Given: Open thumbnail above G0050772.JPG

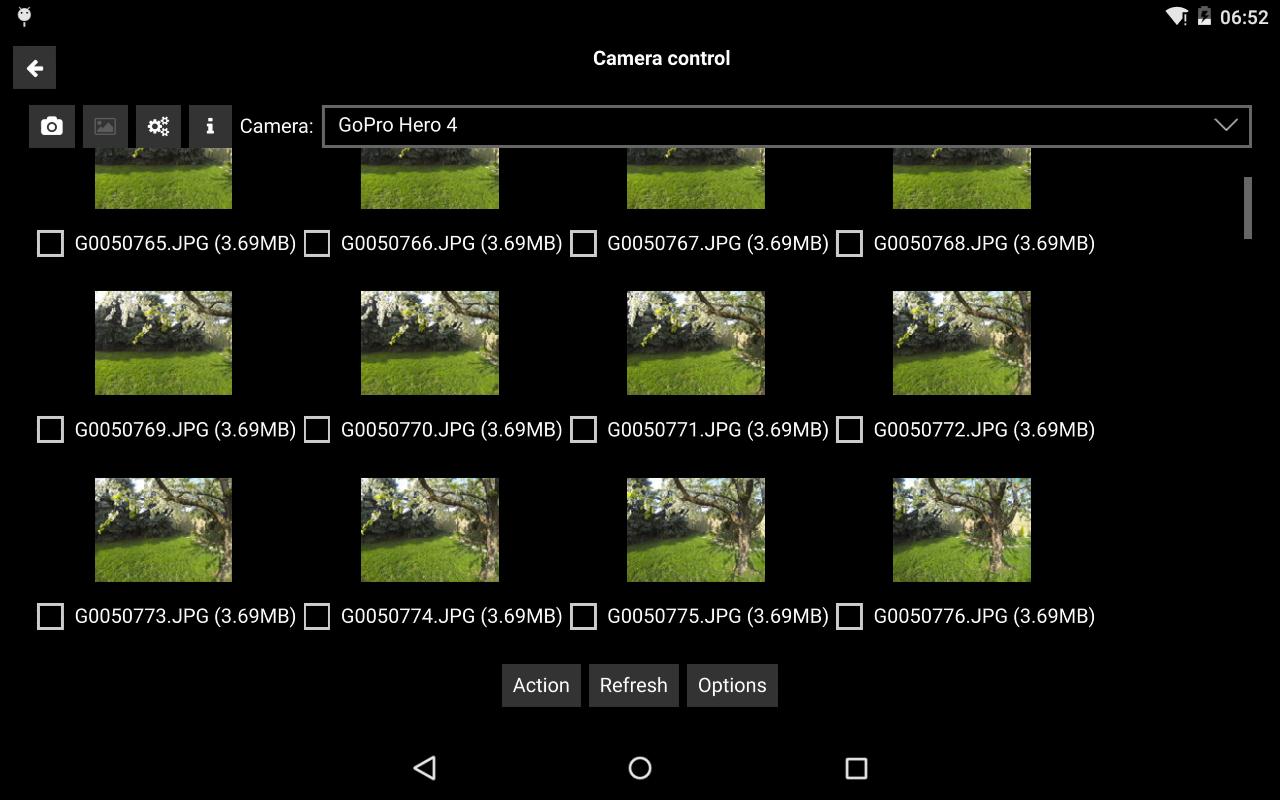Looking at the screenshot, I should point(962,343).
